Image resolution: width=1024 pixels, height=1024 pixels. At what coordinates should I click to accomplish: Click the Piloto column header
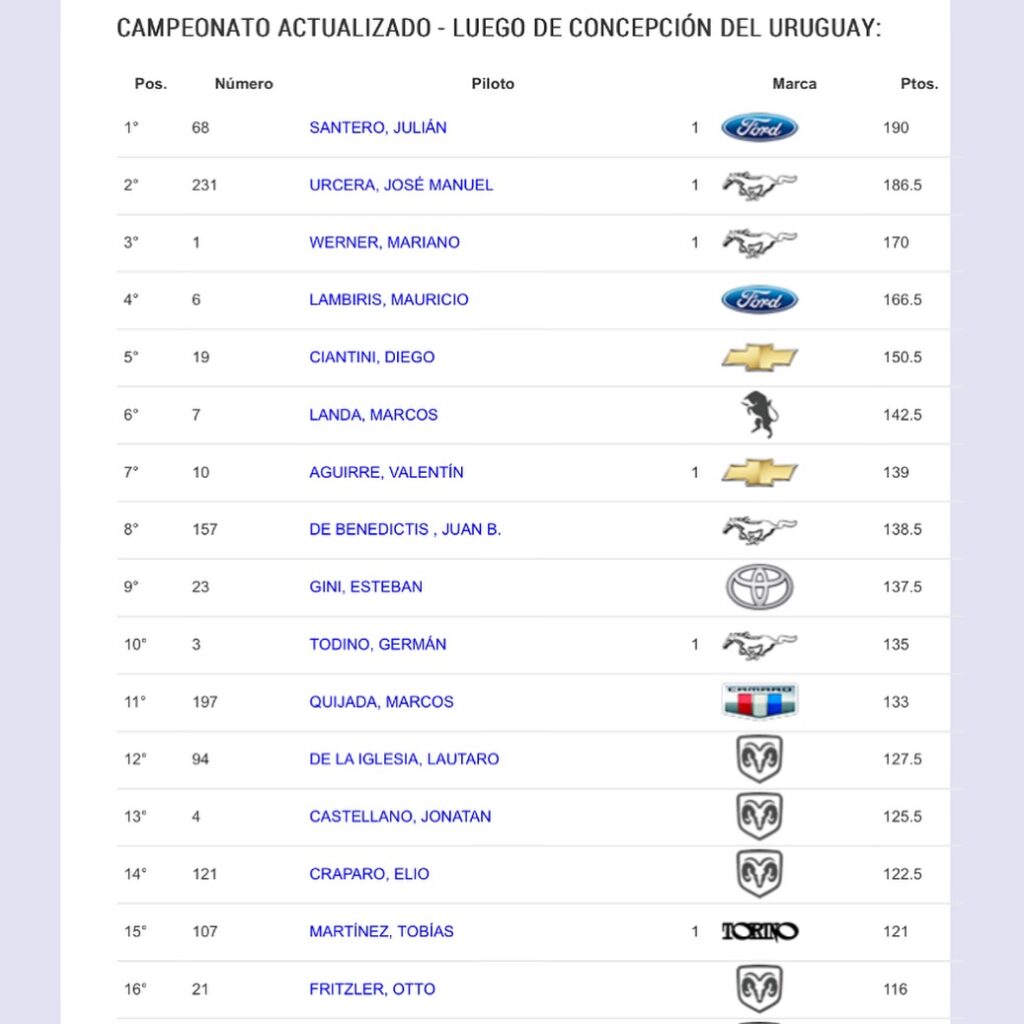point(492,84)
